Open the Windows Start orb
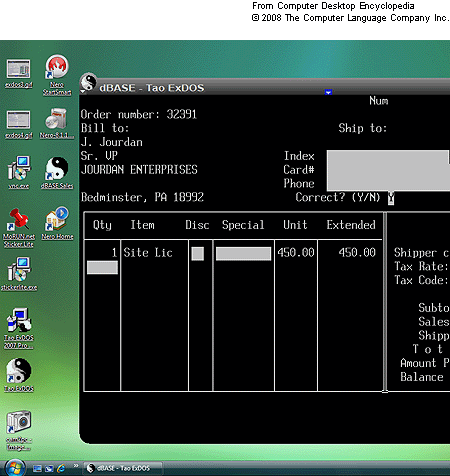The height and width of the screenshot is (476, 450). coord(15,468)
